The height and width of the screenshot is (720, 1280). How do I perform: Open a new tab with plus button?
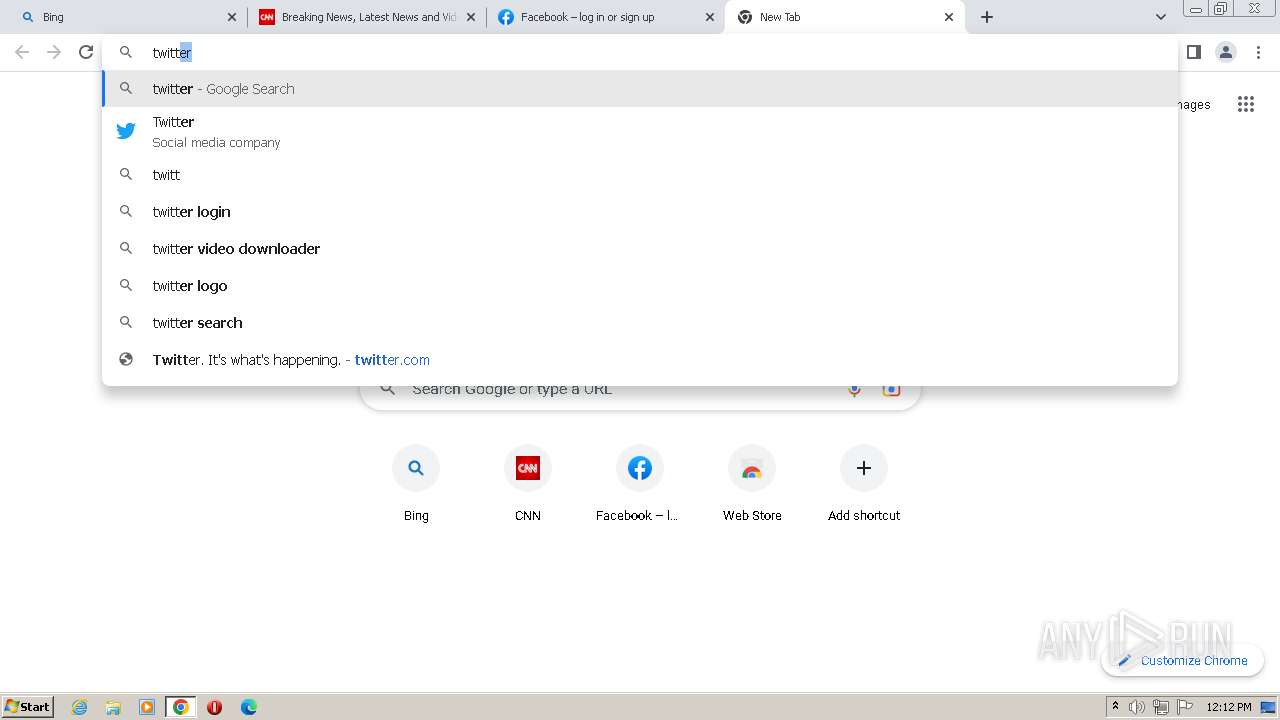(x=987, y=17)
